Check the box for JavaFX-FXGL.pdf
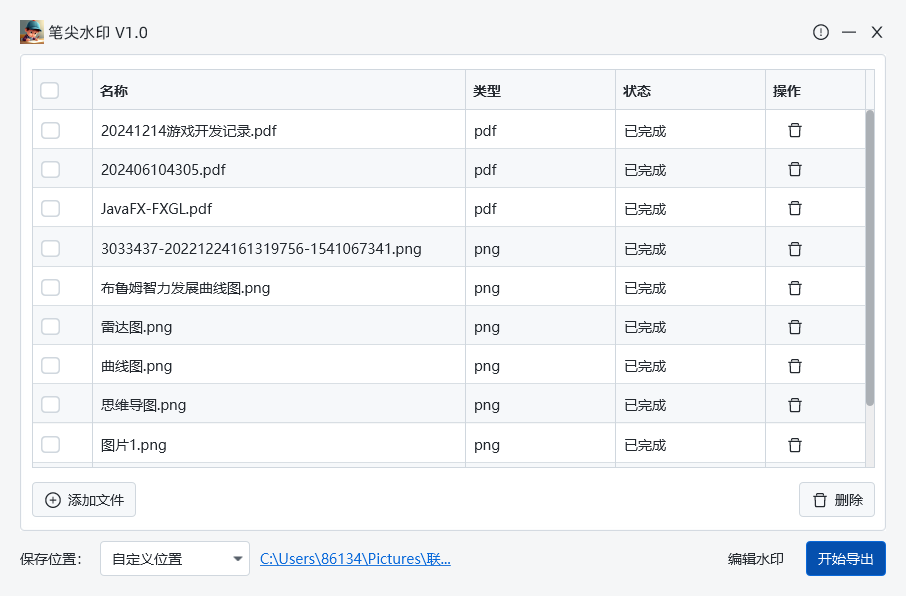Image resolution: width=906 pixels, height=596 pixels. (50, 208)
